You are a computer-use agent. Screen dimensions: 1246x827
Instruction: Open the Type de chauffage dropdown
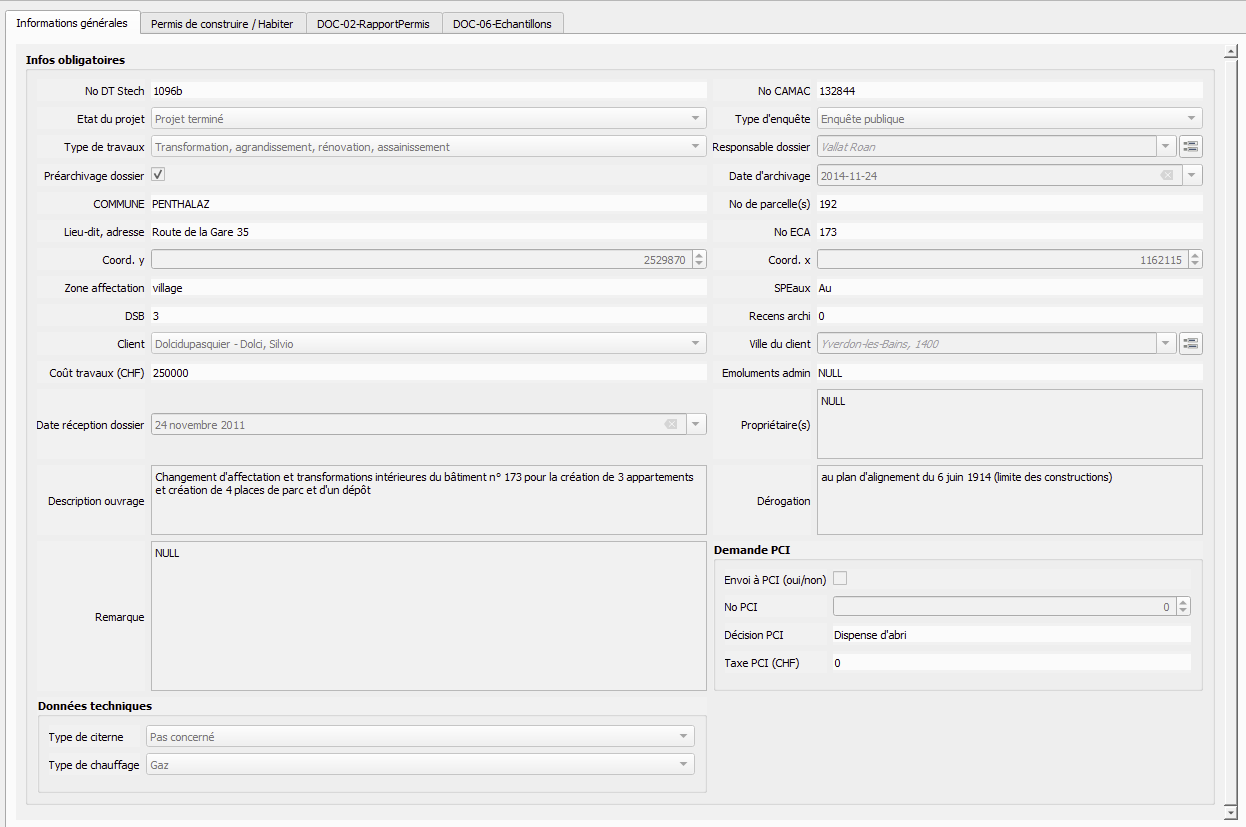point(683,765)
